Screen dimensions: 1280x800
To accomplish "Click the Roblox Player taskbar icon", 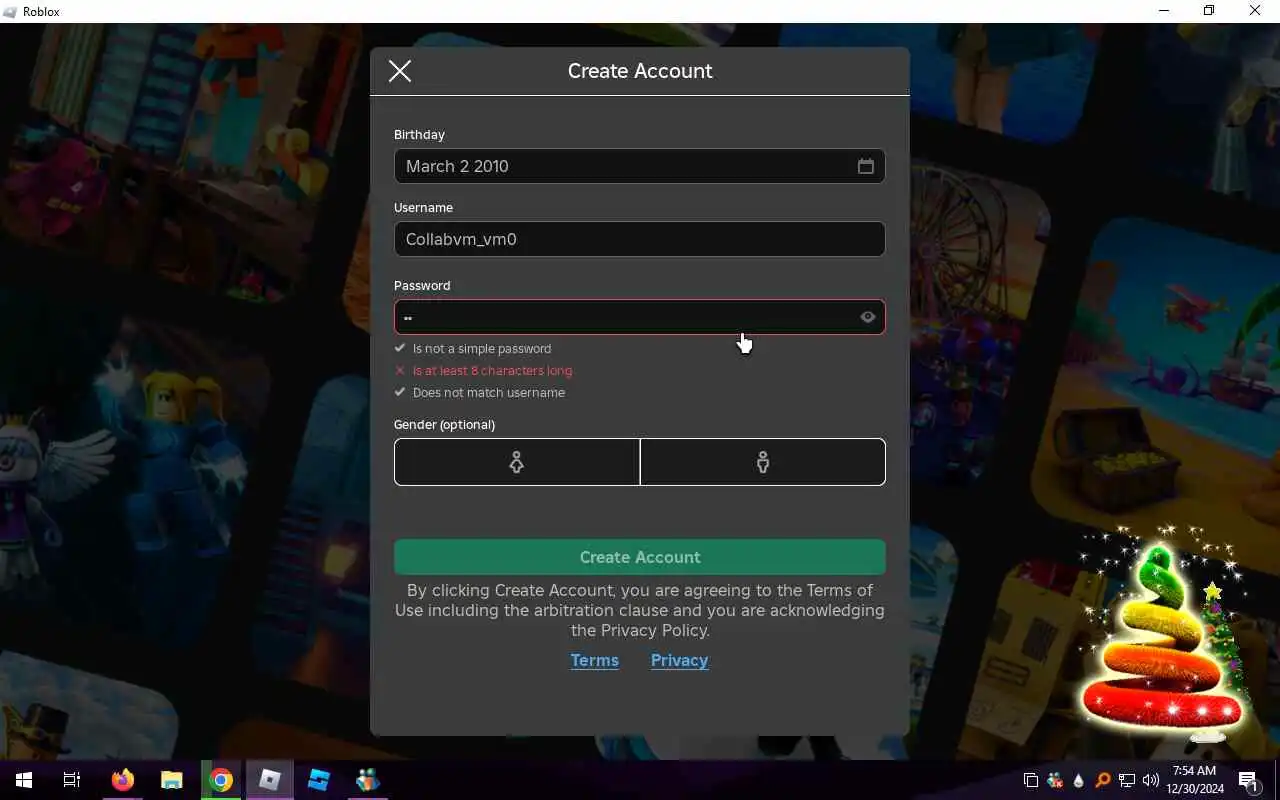I will click(269, 780).
